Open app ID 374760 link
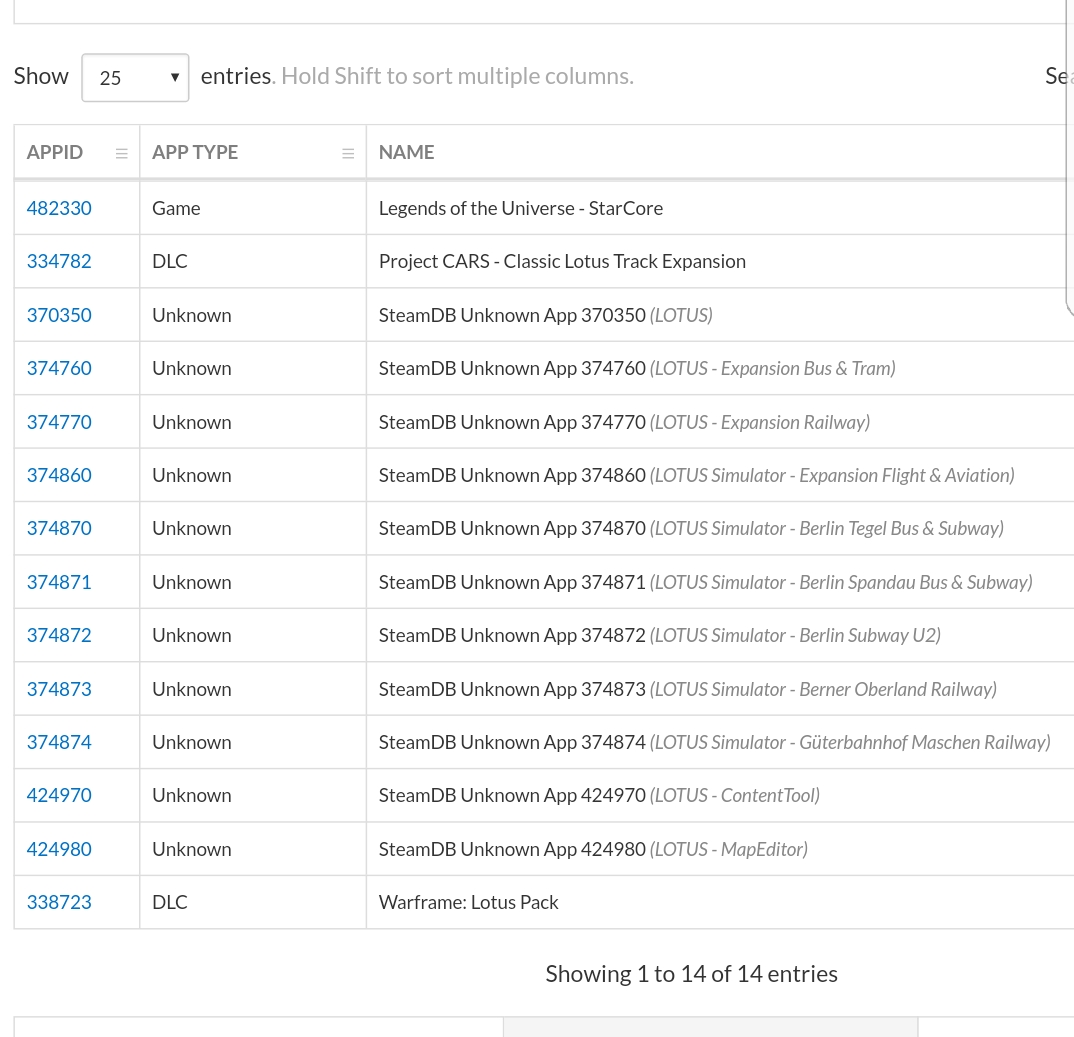Image resolution: width=1074 pixels, height=1037 pixels. (x=59, y=368)
